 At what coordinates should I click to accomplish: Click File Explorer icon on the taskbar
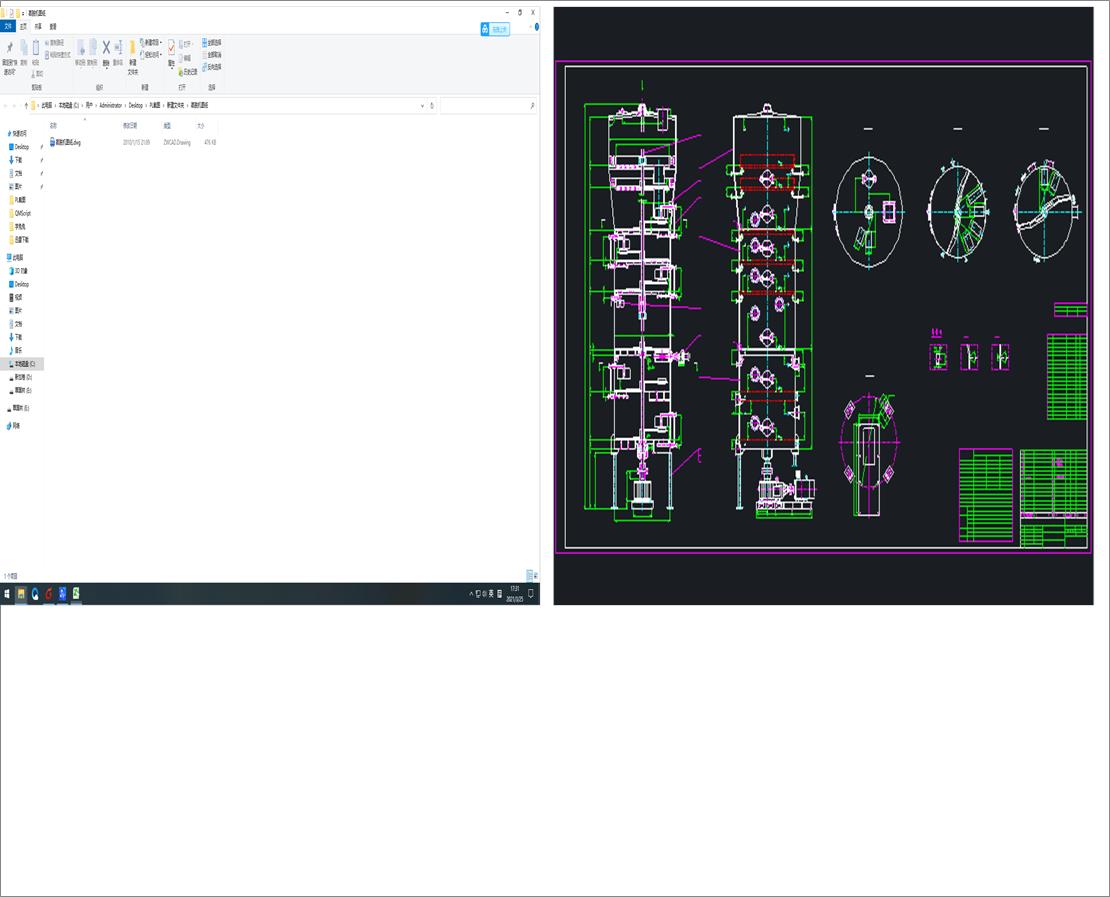(21, 594)
